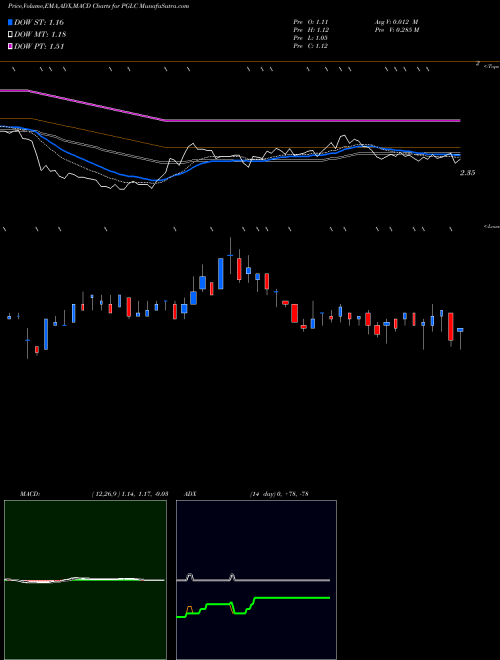This screenshot has height=660, width=500.
Task: Click the 'ADX' panel heading
Action: pos(190,494)
